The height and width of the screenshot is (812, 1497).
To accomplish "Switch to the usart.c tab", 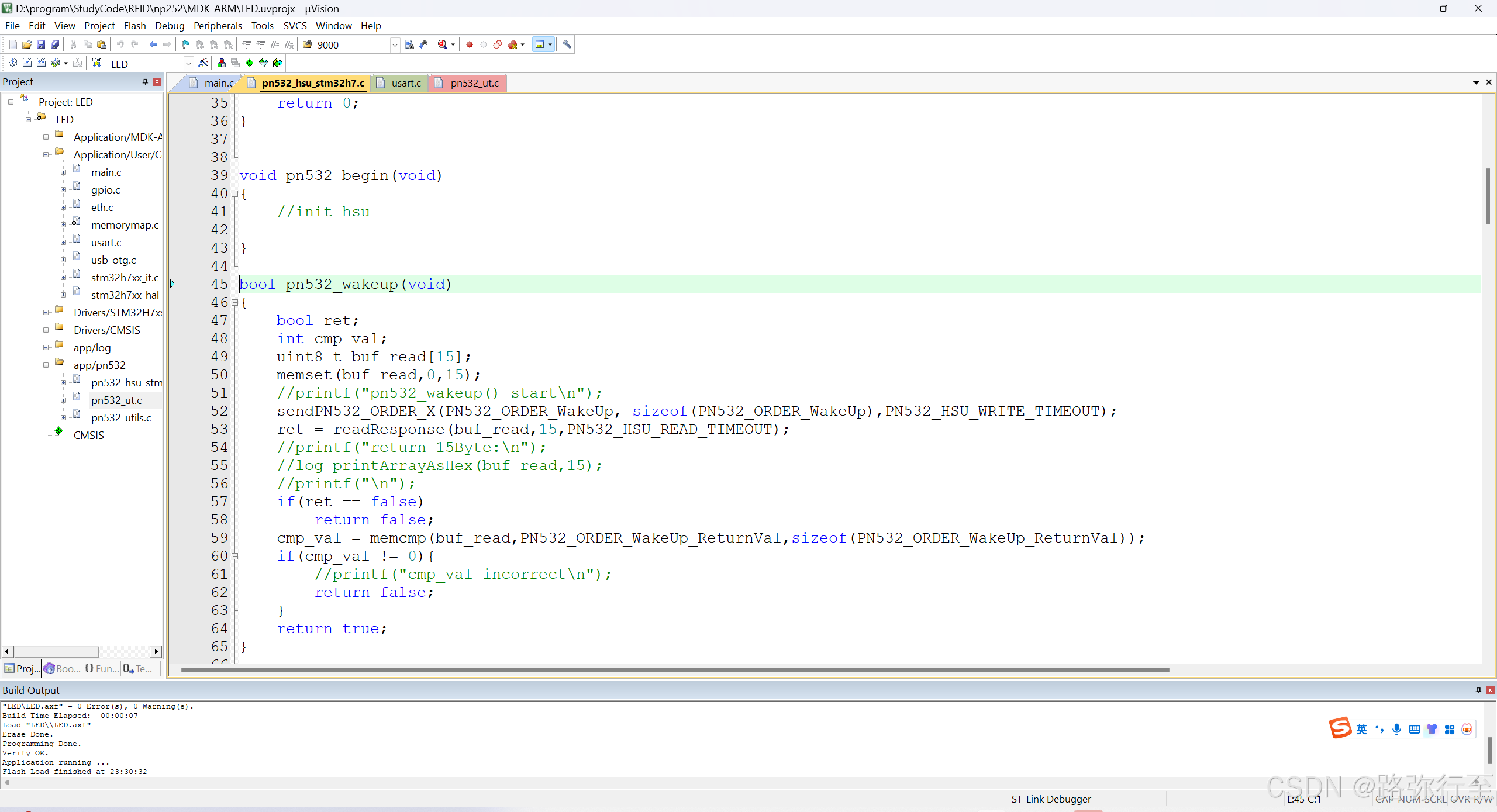I will (x=406, y=83).
